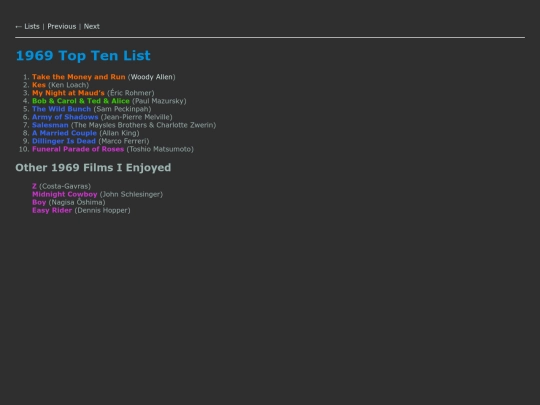Viewport: 540px width, 405px height.
Task: Open Army of Shadows link
Action: (x=65, y=117)
